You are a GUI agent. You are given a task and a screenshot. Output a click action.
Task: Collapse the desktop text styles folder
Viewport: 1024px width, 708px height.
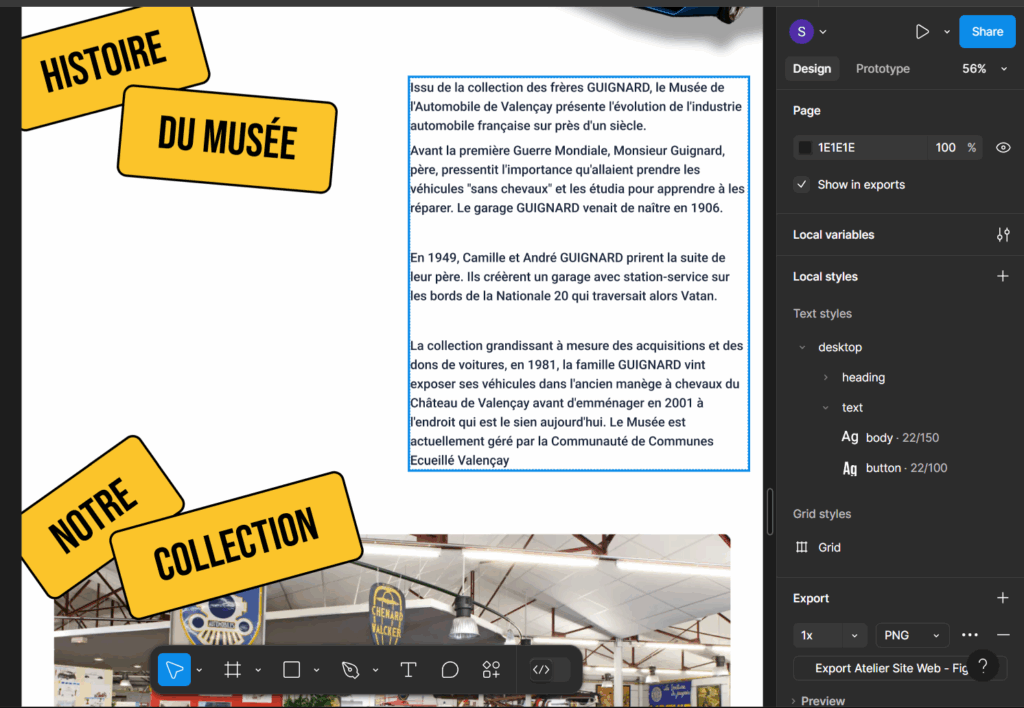pyautogui.click(x=802, y=348)
